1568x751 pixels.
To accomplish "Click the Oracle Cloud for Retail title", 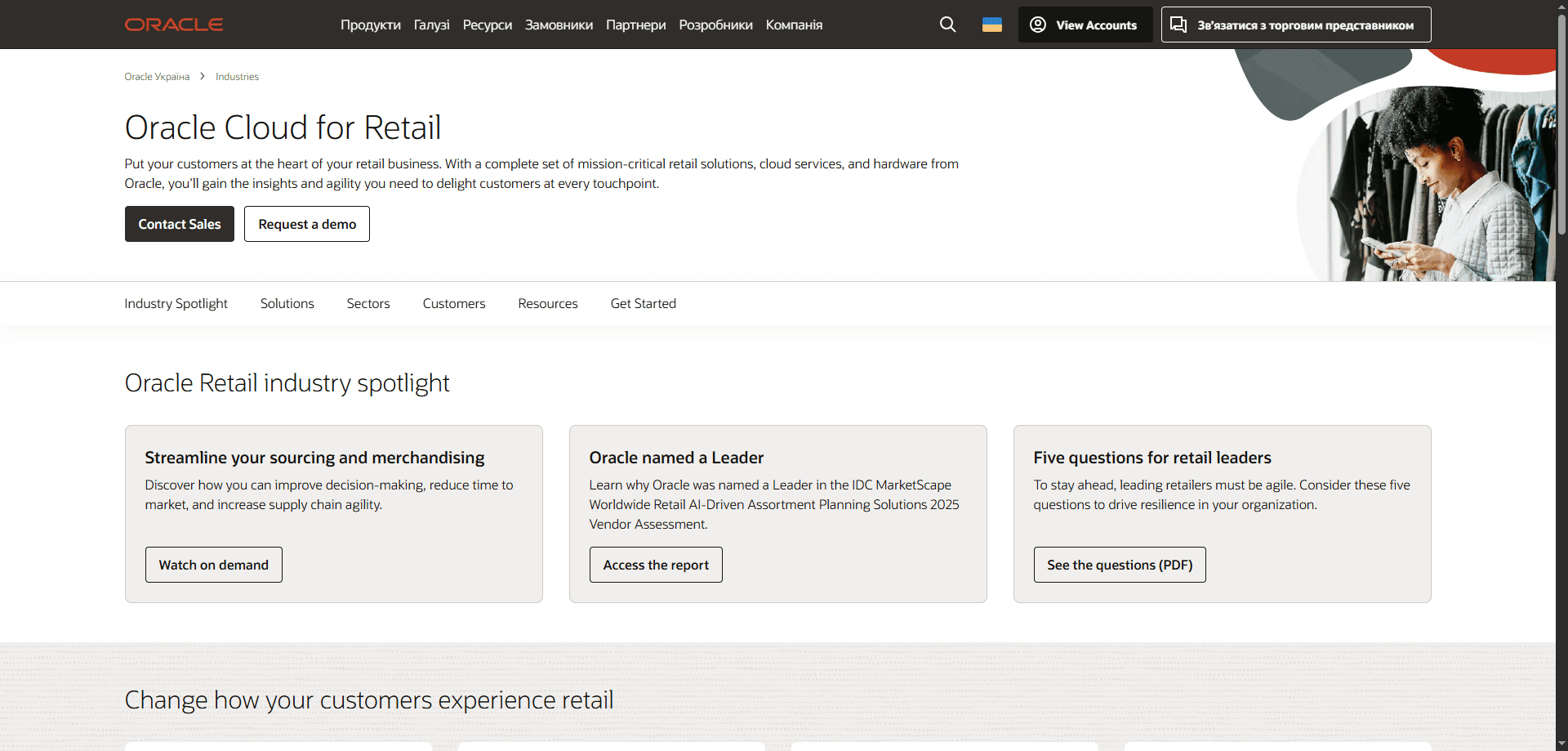I will point(283,127).
